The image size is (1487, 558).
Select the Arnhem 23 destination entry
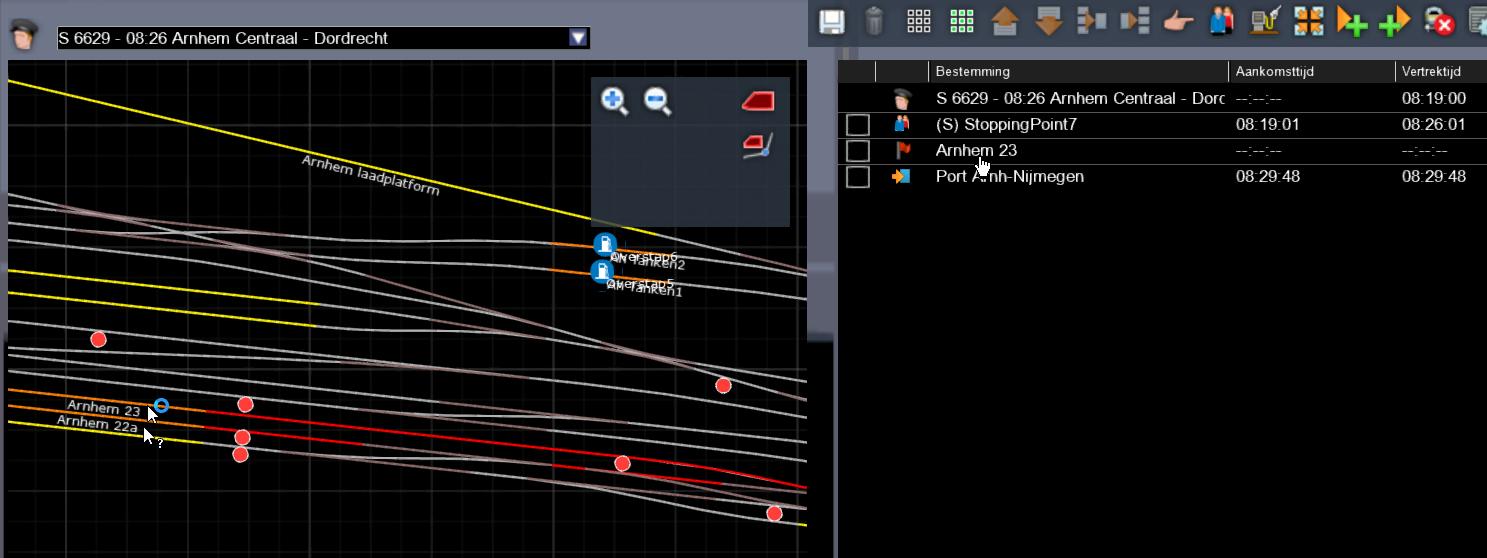pyautogui.click(x=976, y=151)
